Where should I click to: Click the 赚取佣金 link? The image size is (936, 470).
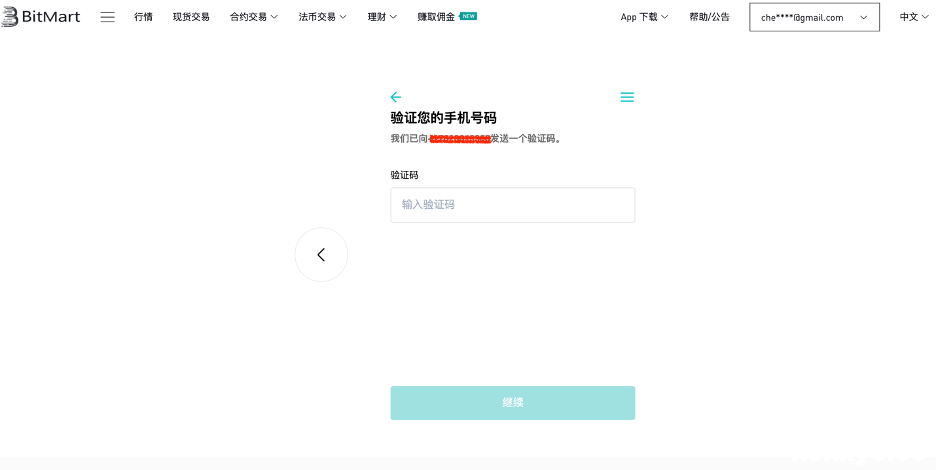pyautogui.click(x=436, y=17)
